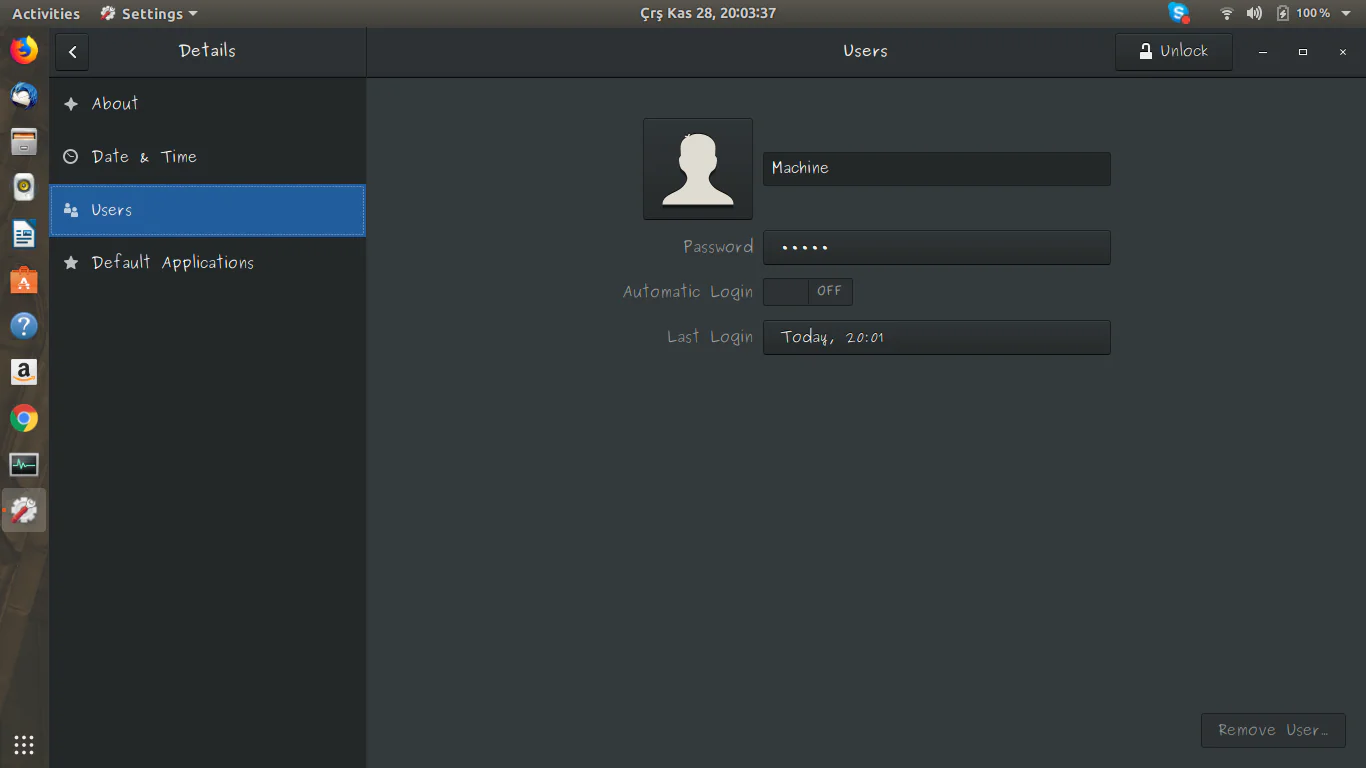Open the Files manager dock icon
Image resolution: width=1366 pixels, height=768 pixels.
[24, 142]
